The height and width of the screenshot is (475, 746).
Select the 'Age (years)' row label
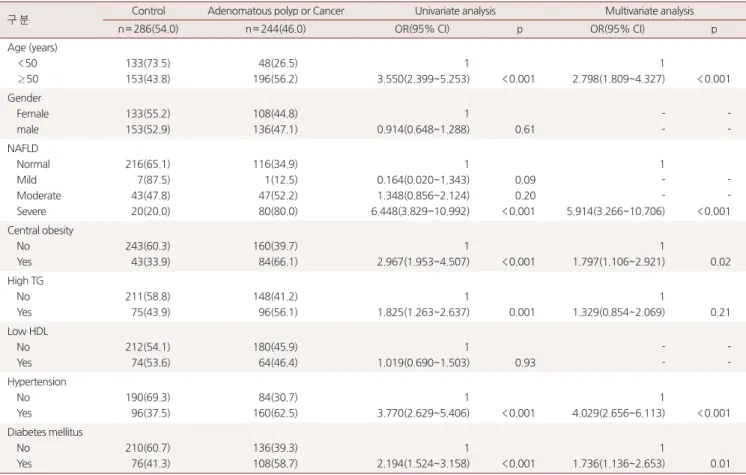(32, 48)
